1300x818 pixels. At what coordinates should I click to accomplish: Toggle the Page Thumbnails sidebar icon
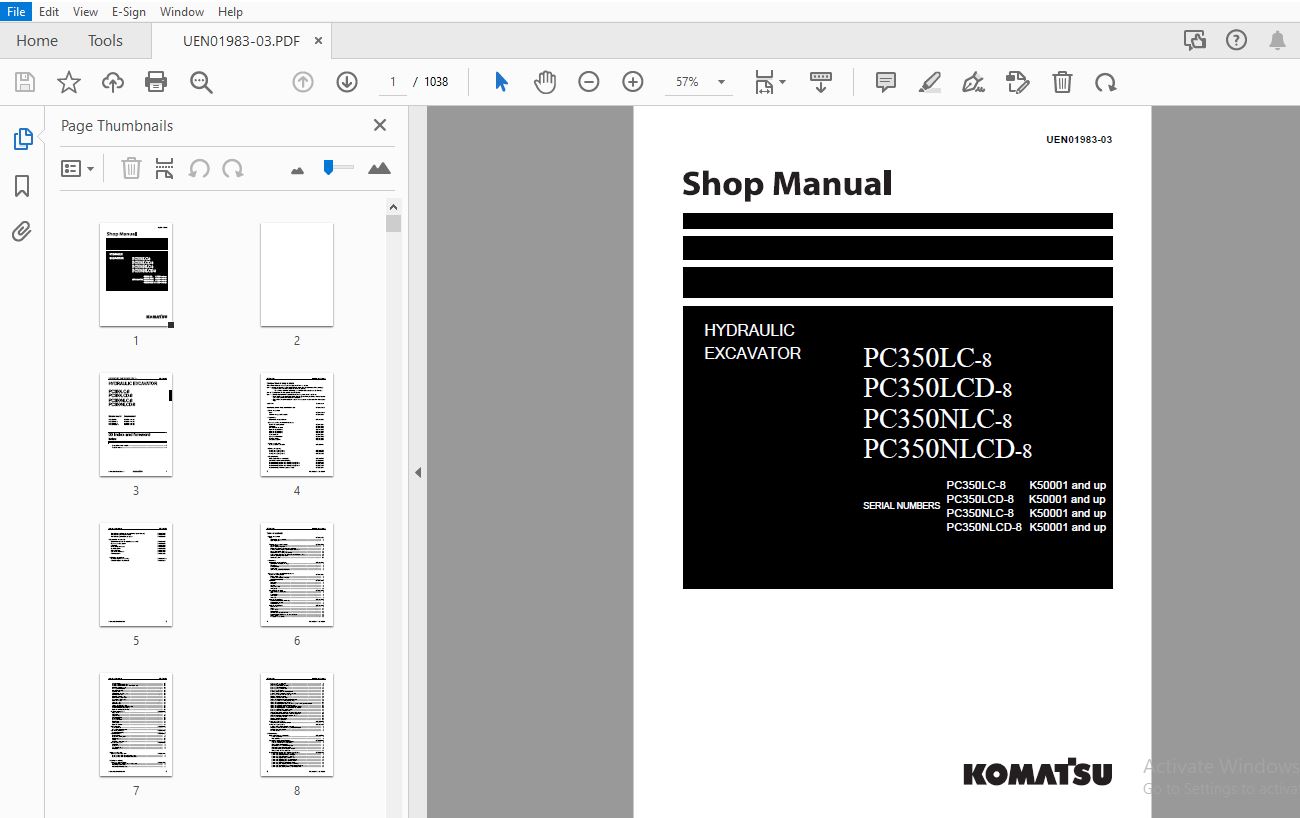click(x=22, y=139)
